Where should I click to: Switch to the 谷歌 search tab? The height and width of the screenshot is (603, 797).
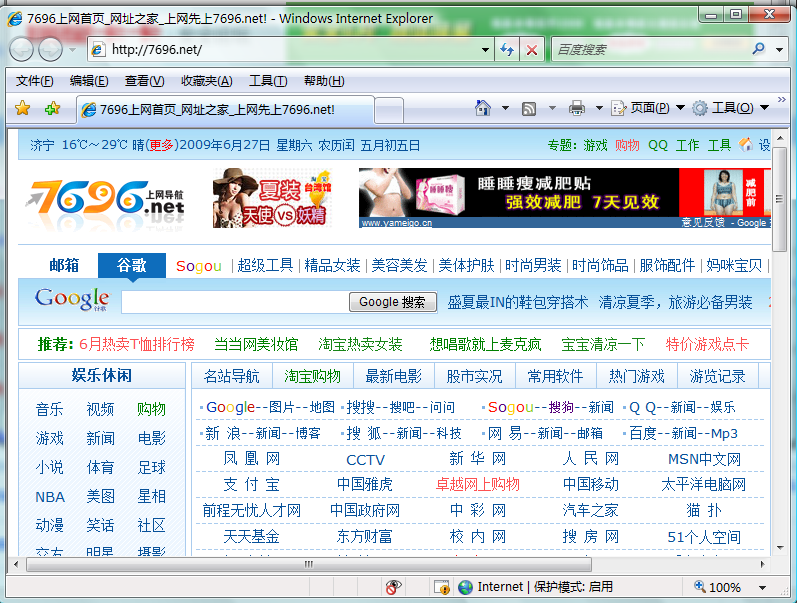pos(132,265)
